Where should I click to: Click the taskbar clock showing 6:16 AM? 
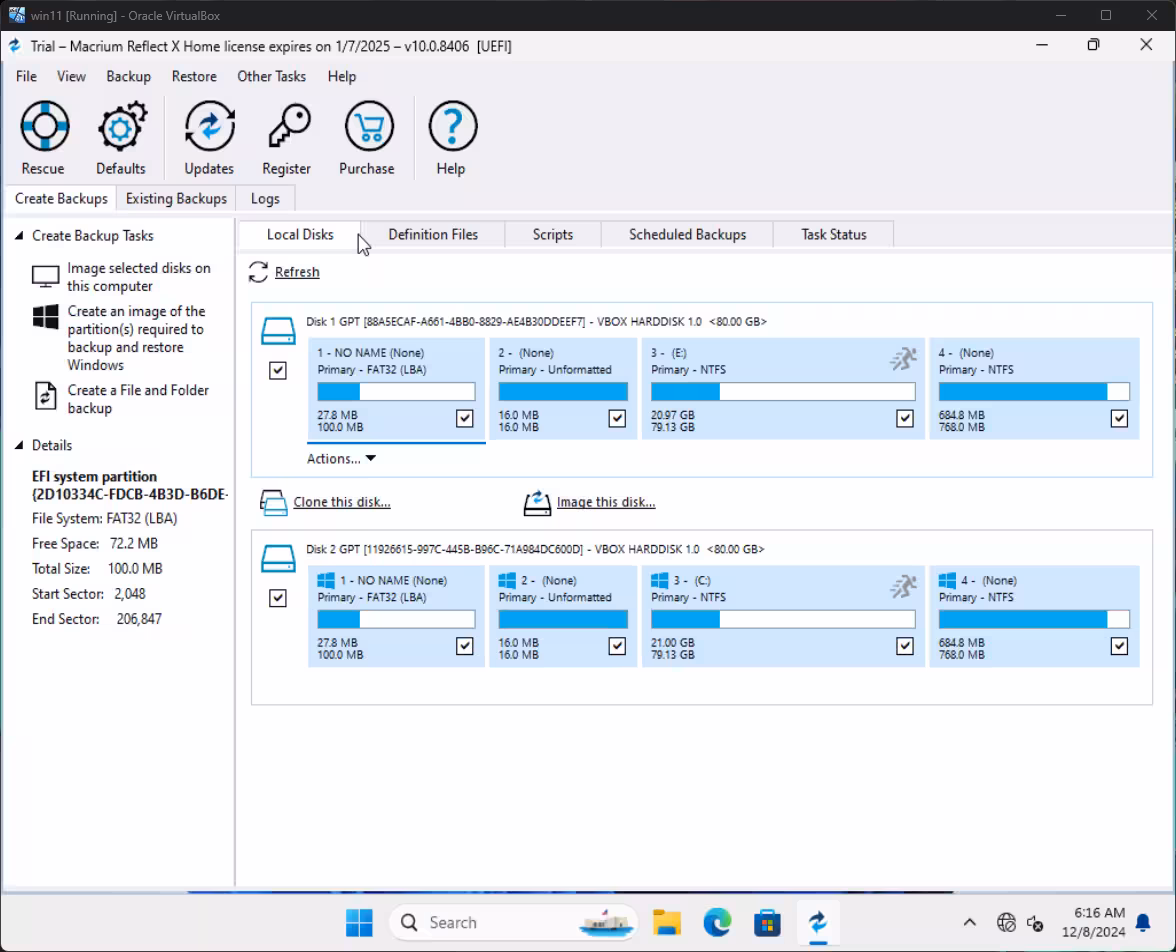click(x=1094, y=923)
